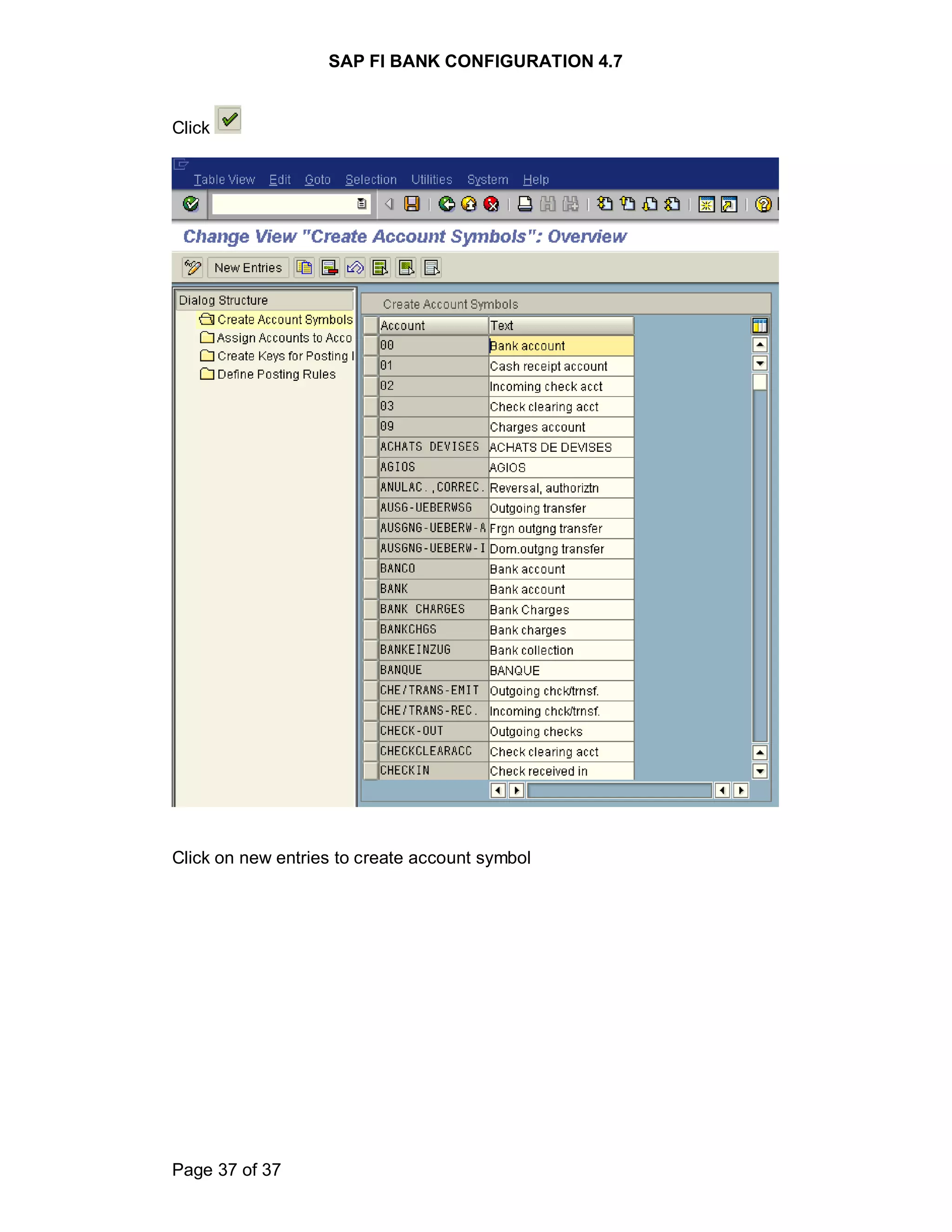
Task: Open the Table View menu
Action: click(x=225, y=179)
